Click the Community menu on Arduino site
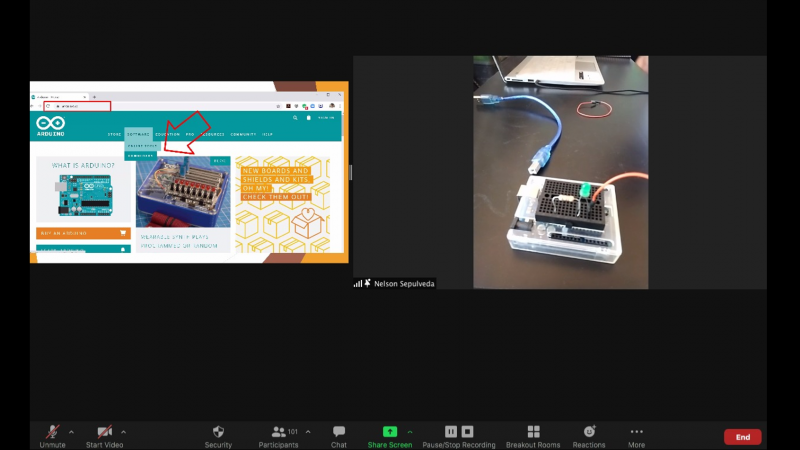This screenshot has width=800, height=450. point(243,134)
